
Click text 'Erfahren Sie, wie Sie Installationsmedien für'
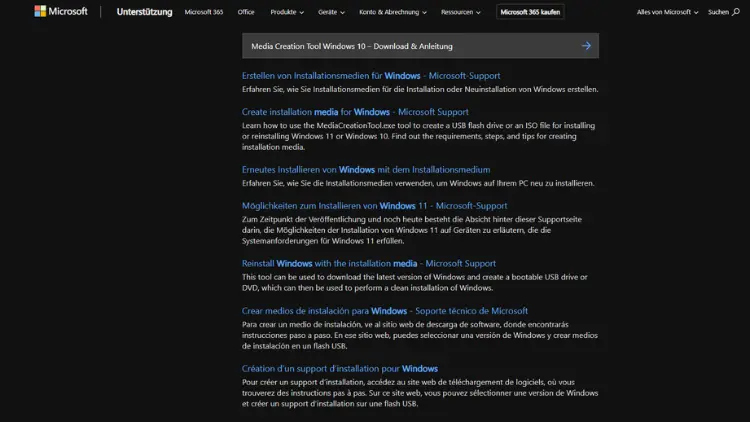coord(420,89)
